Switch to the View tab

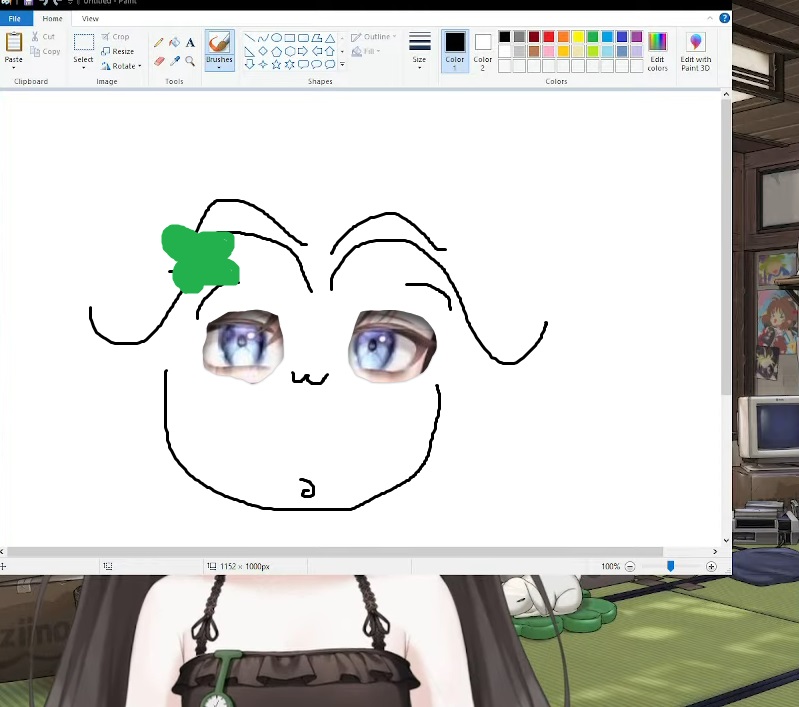(90, 18)
